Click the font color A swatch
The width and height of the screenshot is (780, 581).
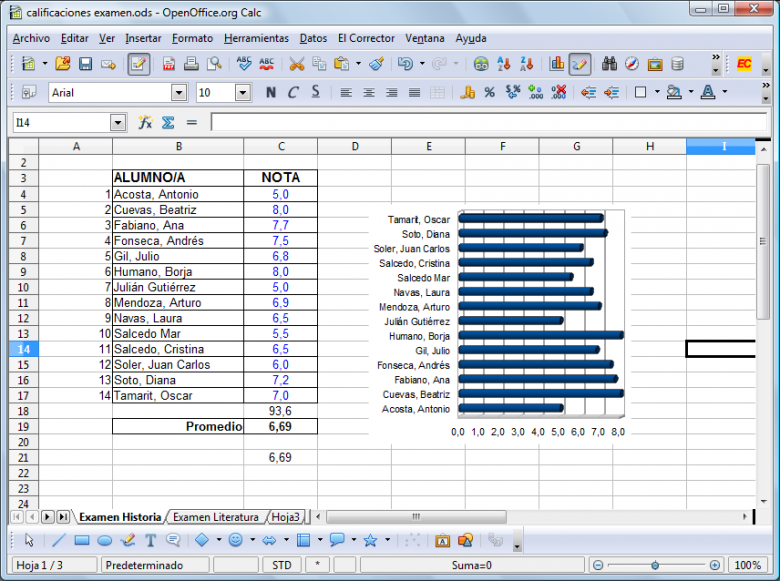[x=708, y=92]
